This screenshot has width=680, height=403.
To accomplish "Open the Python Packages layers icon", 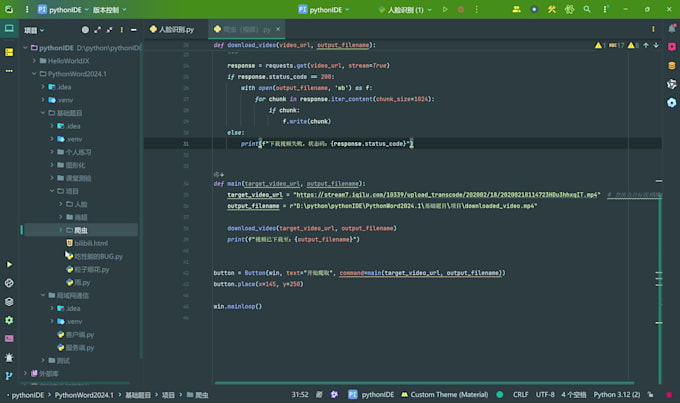I will tap(9, 300).
